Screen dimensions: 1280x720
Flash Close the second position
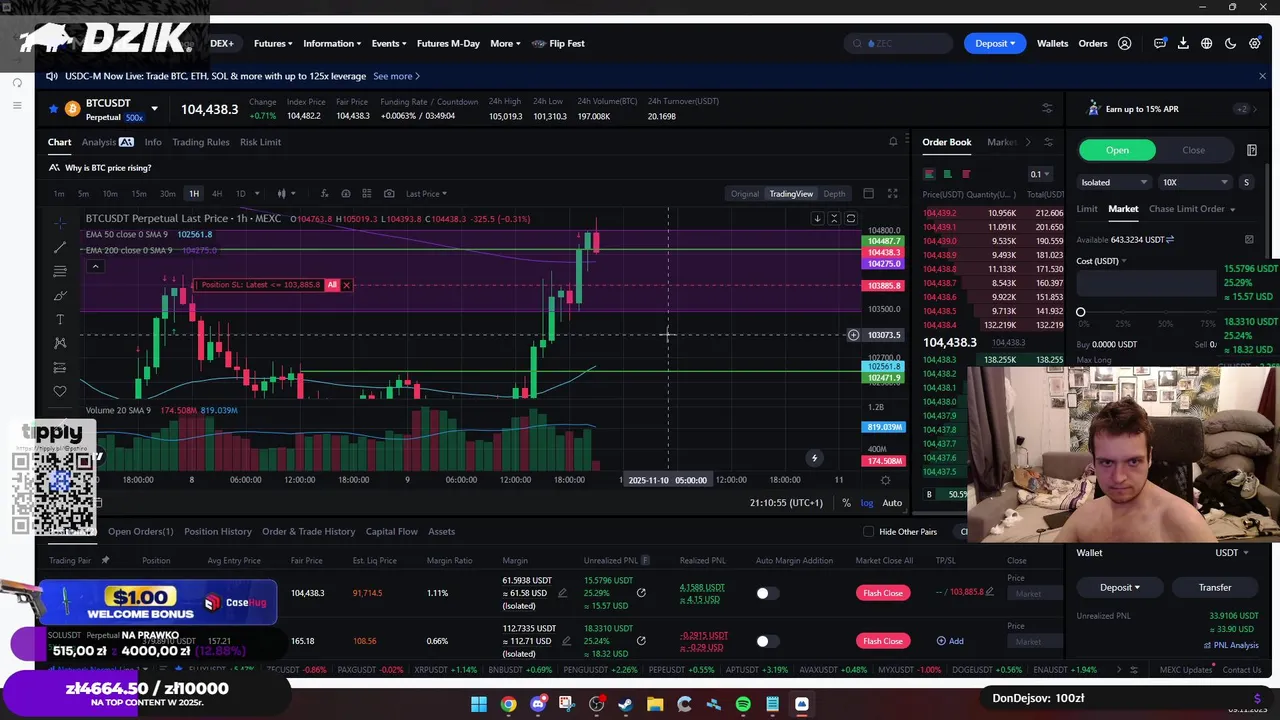pyautogui.click(x=882, y=641)
